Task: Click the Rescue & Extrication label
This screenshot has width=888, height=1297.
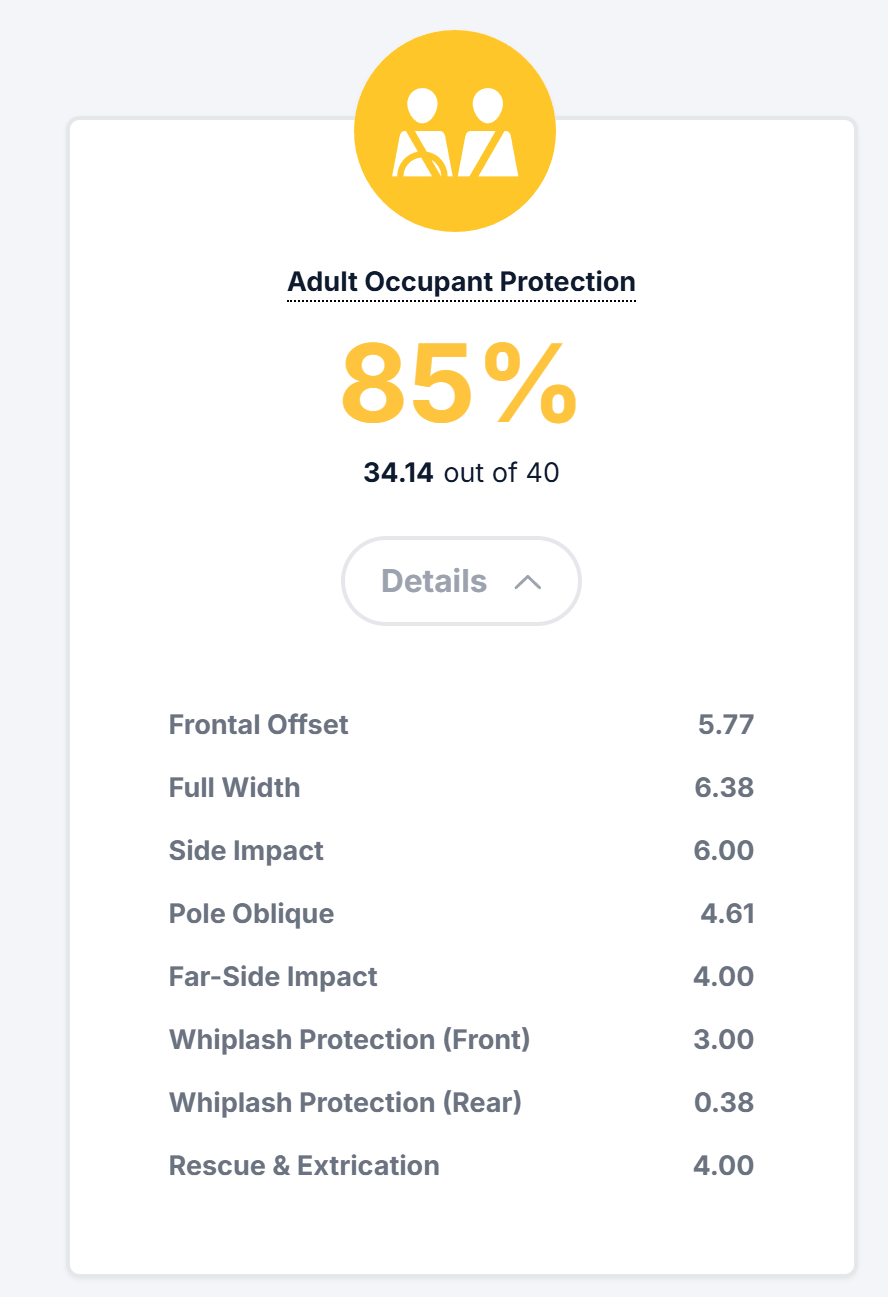Action: click(x=304, y=1165)
